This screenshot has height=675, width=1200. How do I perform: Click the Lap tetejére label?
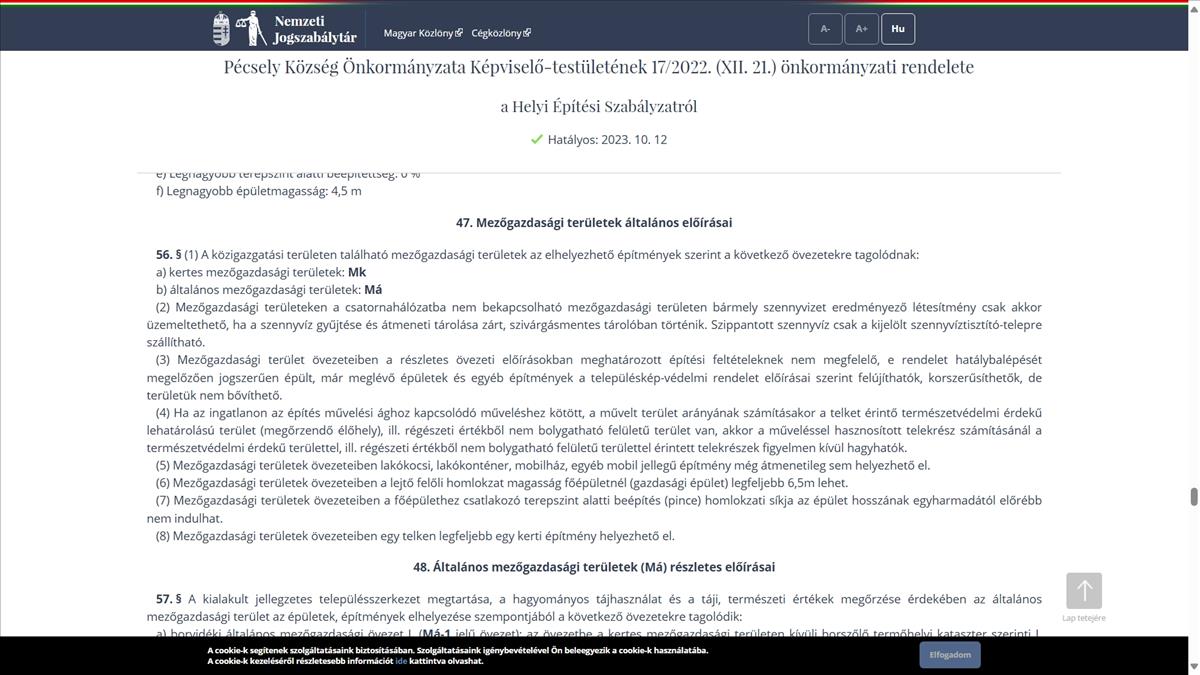click(1084, 618)
